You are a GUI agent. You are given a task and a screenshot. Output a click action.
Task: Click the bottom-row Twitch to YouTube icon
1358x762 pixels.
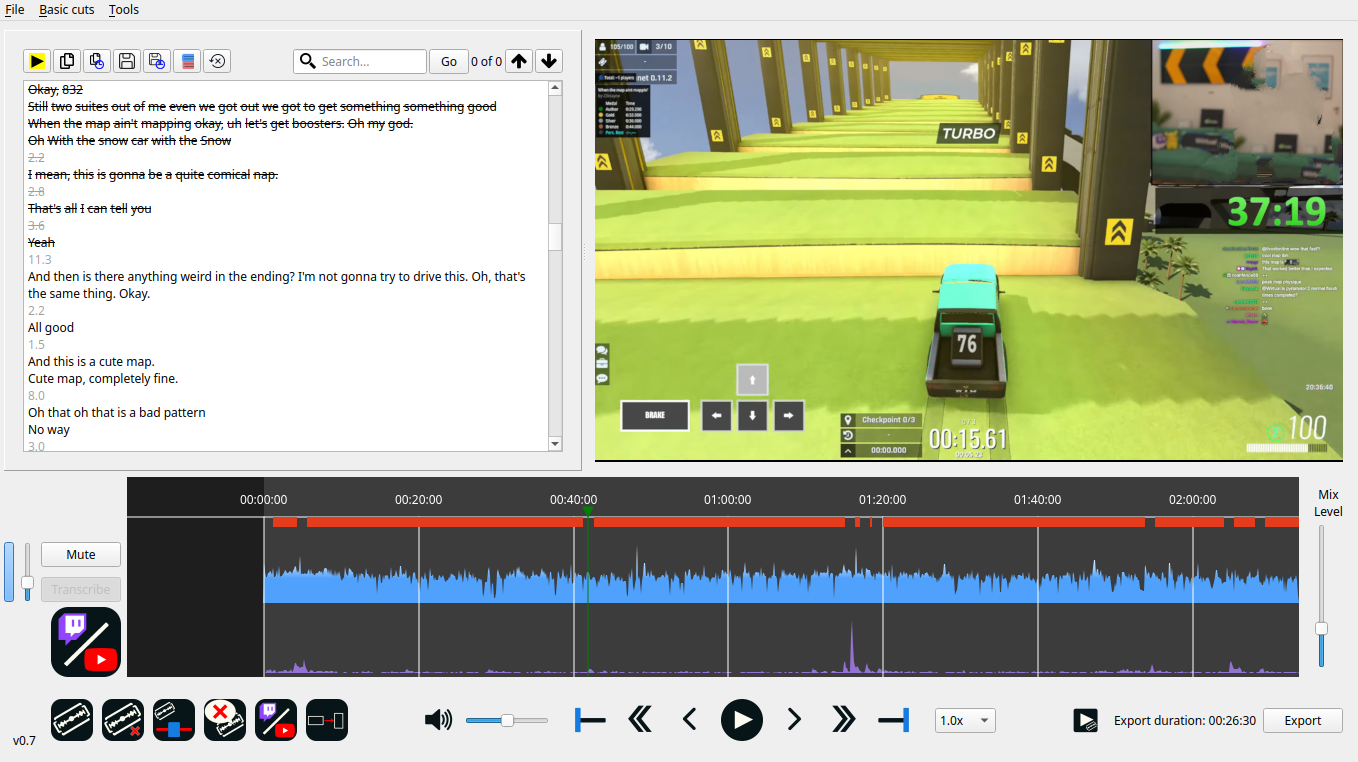pos(276,720)
